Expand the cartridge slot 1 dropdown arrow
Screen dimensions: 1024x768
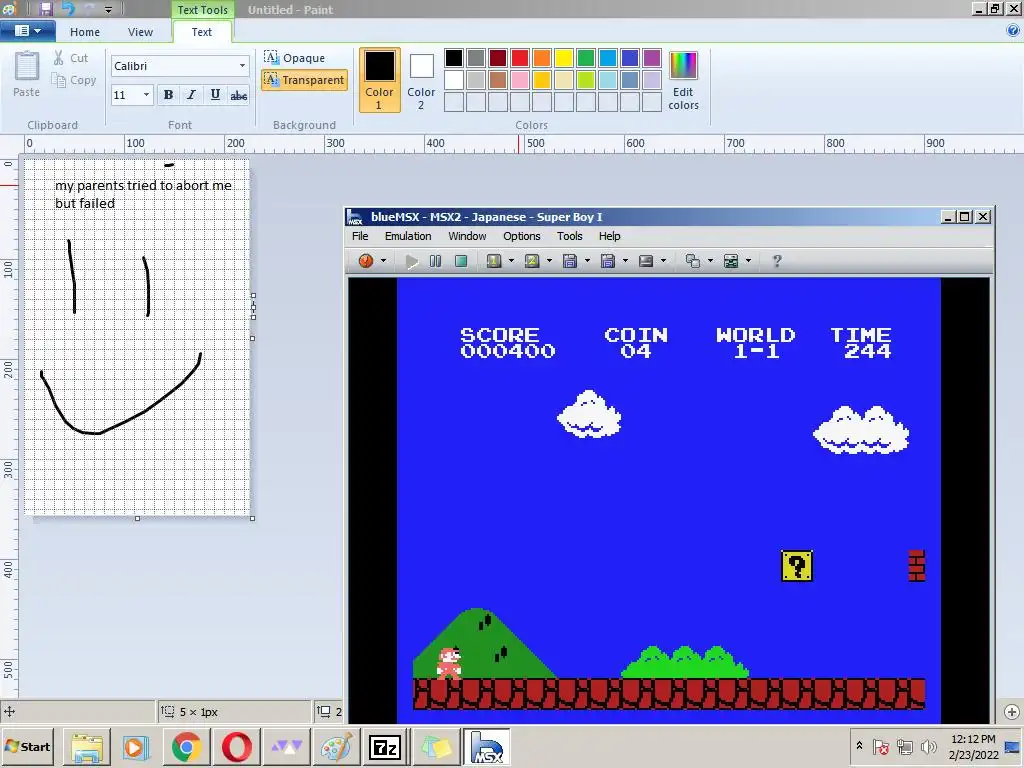(x=511, y=261)
